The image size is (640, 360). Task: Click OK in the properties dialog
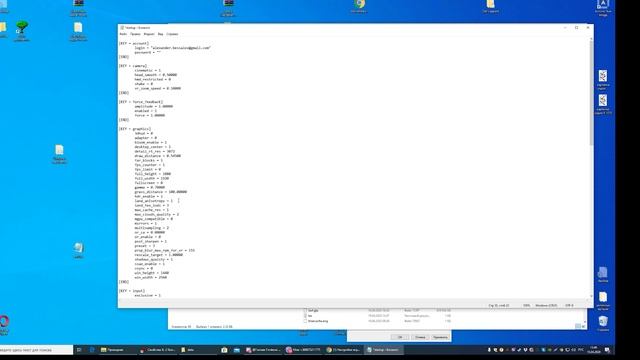click(x=400, y=337)
